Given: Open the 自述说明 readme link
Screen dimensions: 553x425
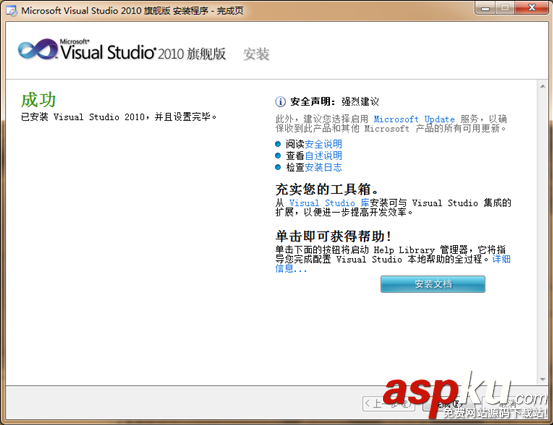Looking at the screenshot, I should click(323, 156).
